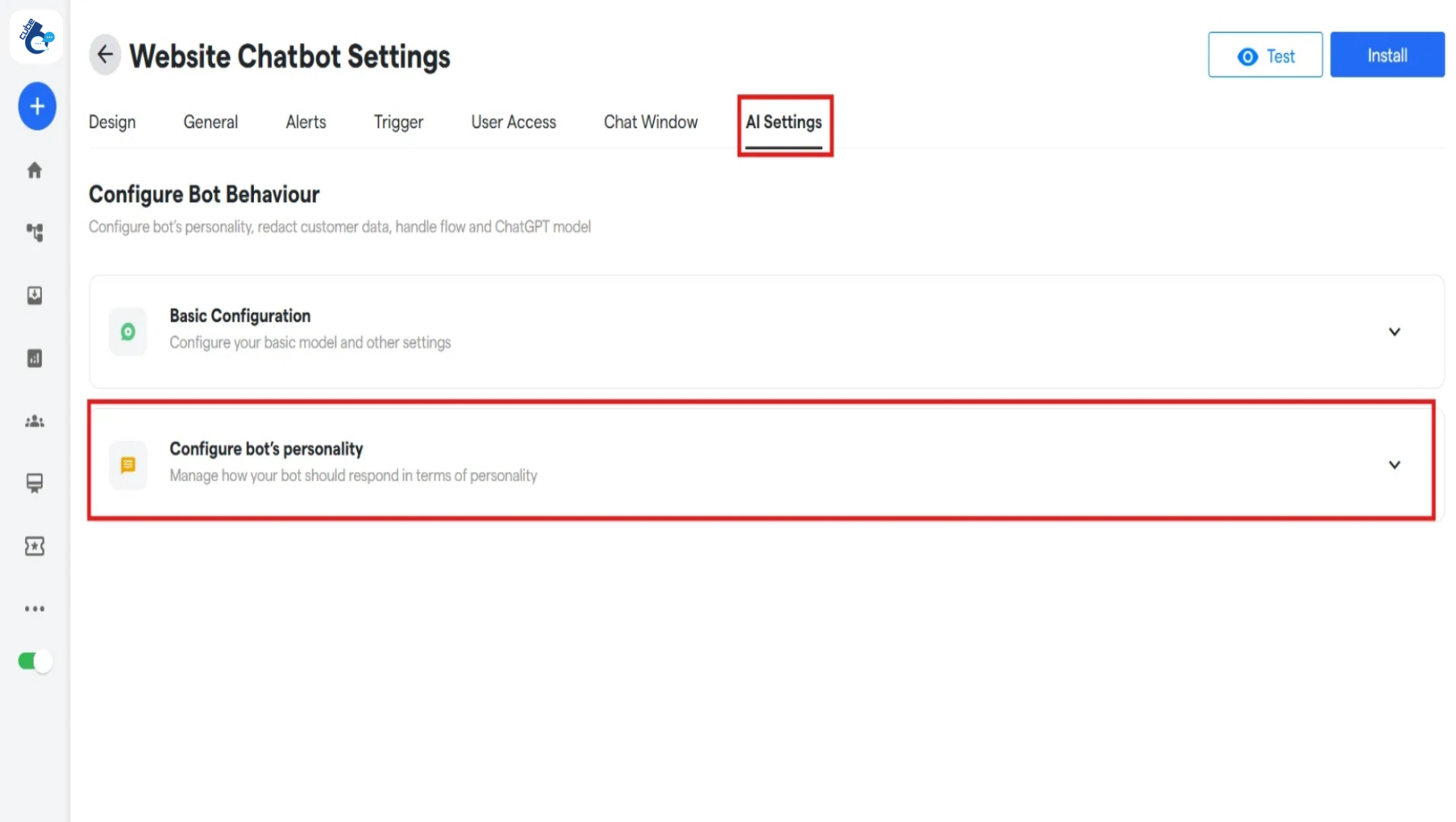Select the Design tab
Image resolution: width=1456 pixels, height=822 pixels.
pos(112,122)
